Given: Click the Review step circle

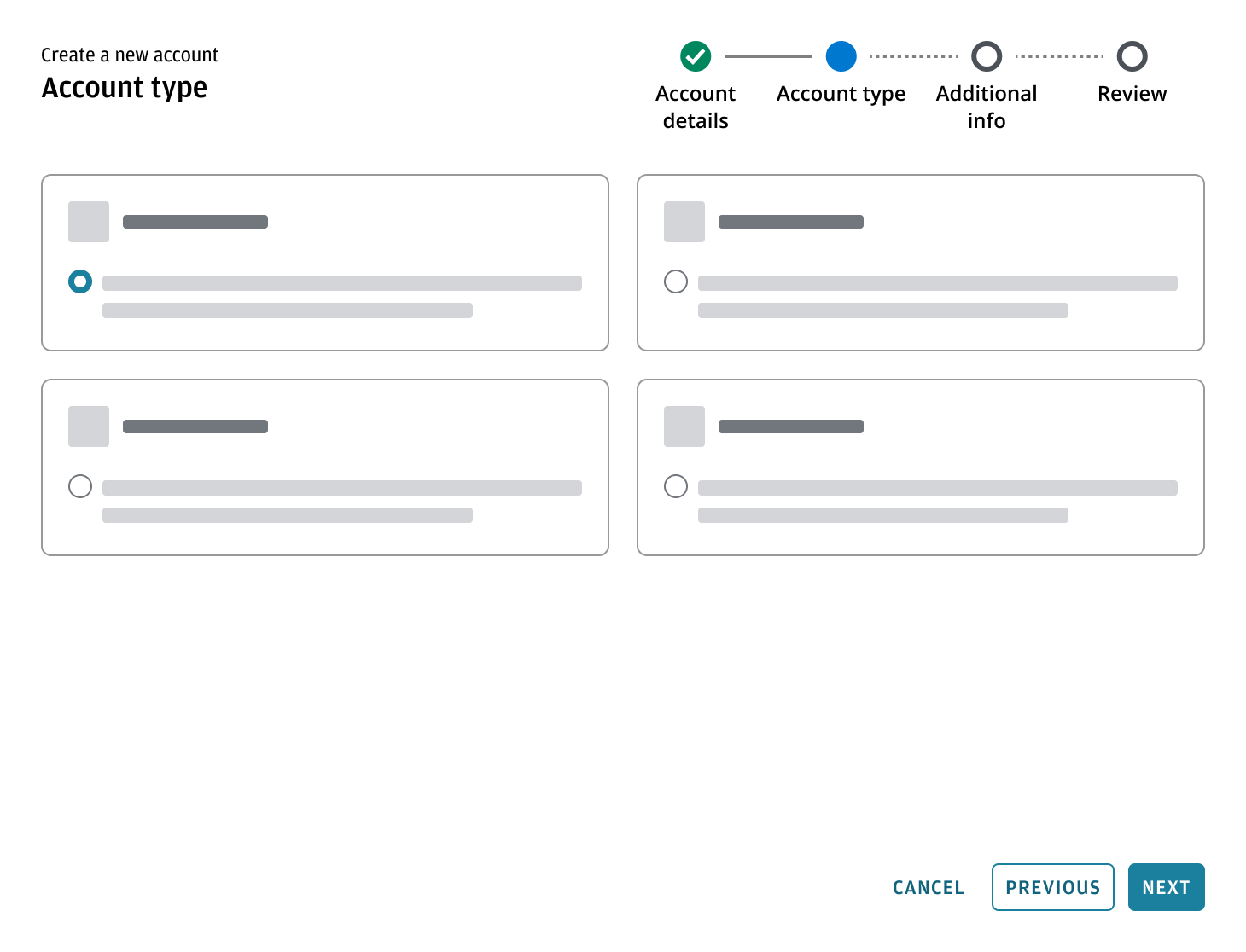Looking at the screenshot, I should click(1132, 56).
